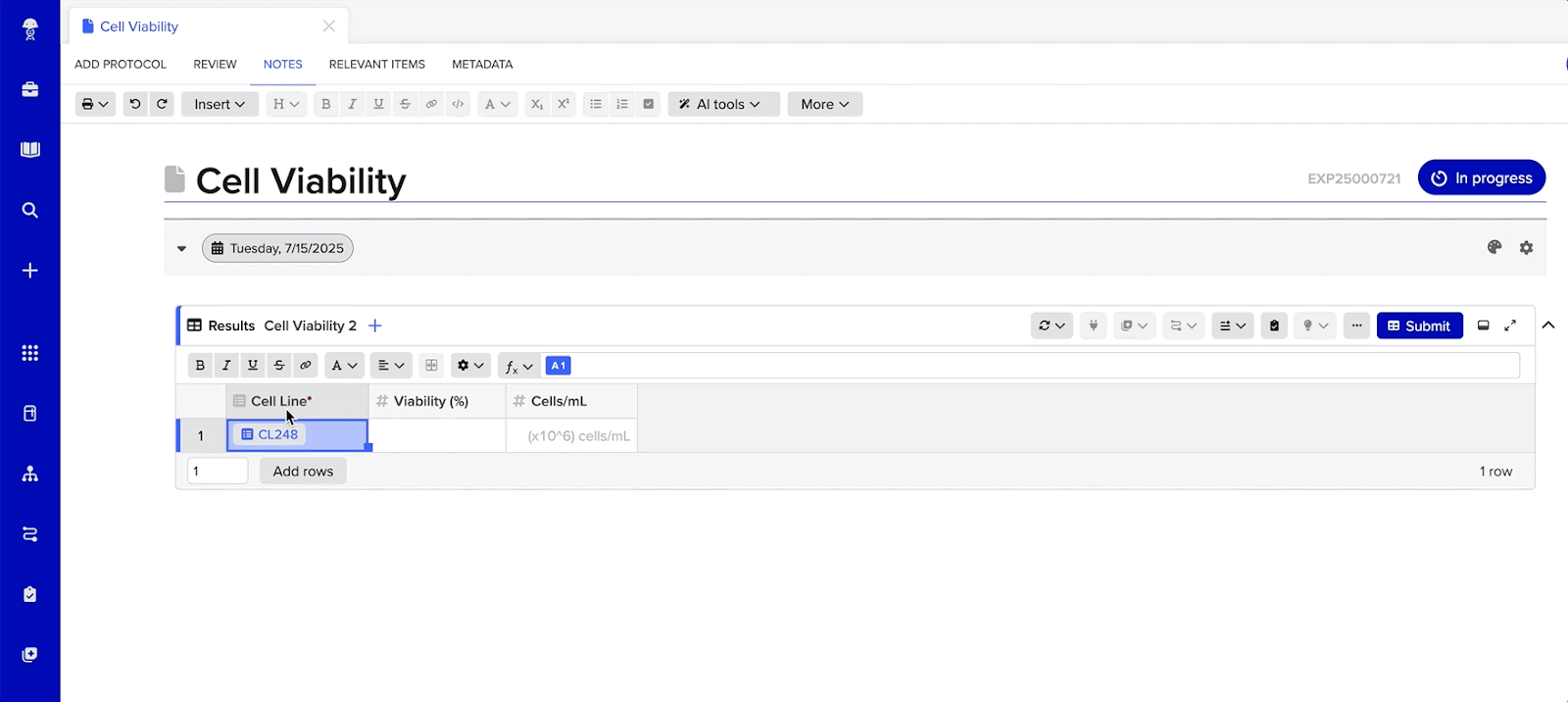This screenshot has width=1568, height=702.
Task: Redo the last edit
Action: (x=162, y=104)
